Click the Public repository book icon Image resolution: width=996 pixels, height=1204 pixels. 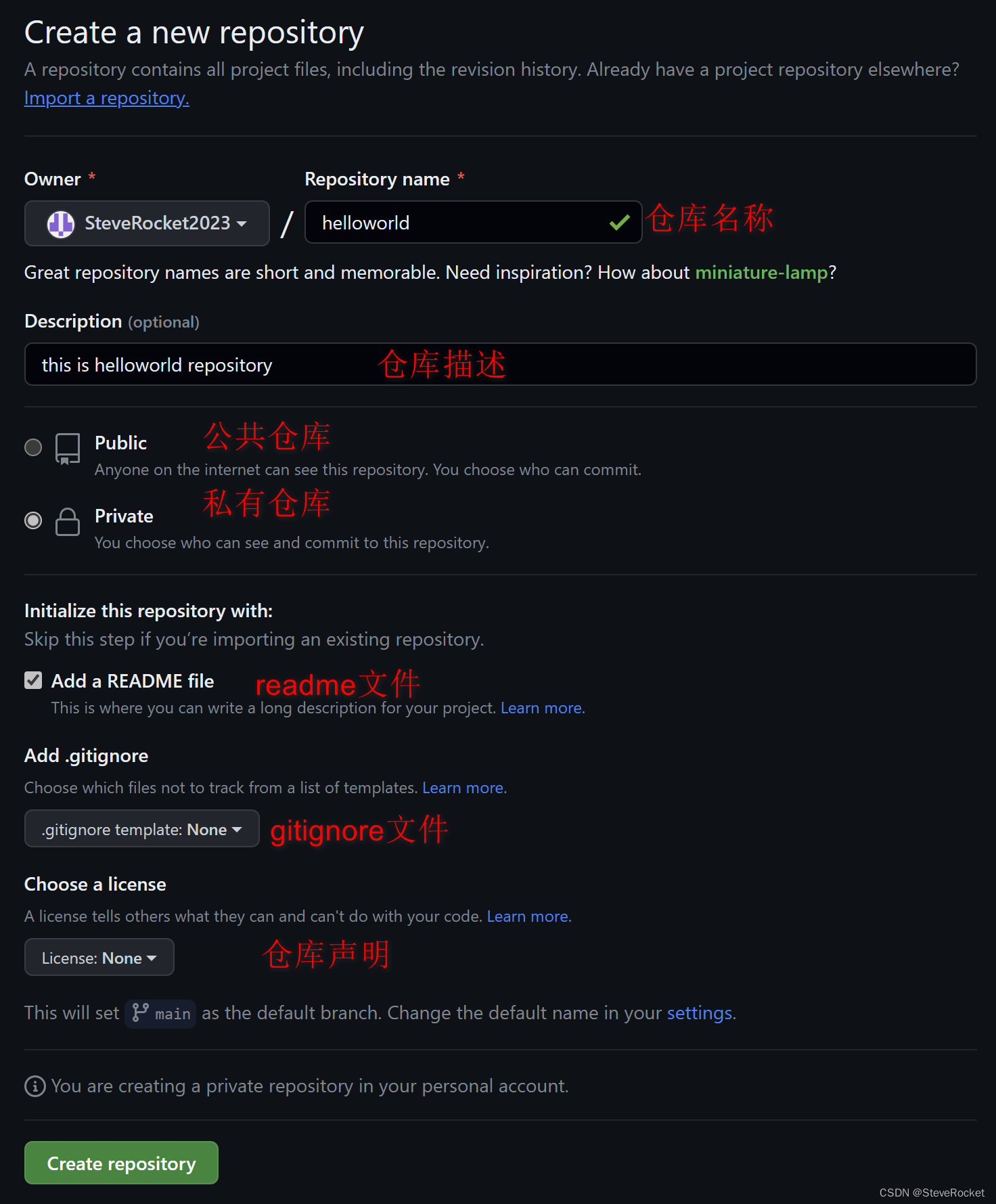click(x=68, y=449)
